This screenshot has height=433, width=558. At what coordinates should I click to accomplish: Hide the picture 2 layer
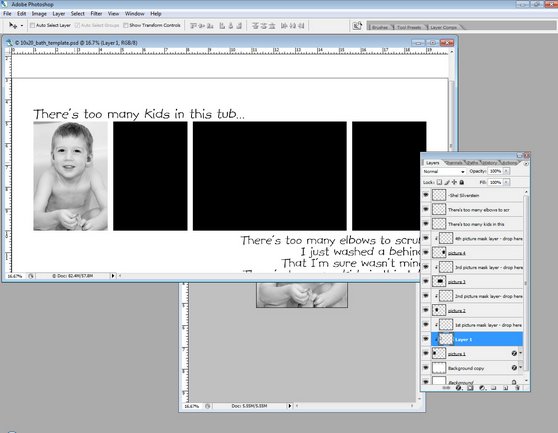(x=426, y=310)
